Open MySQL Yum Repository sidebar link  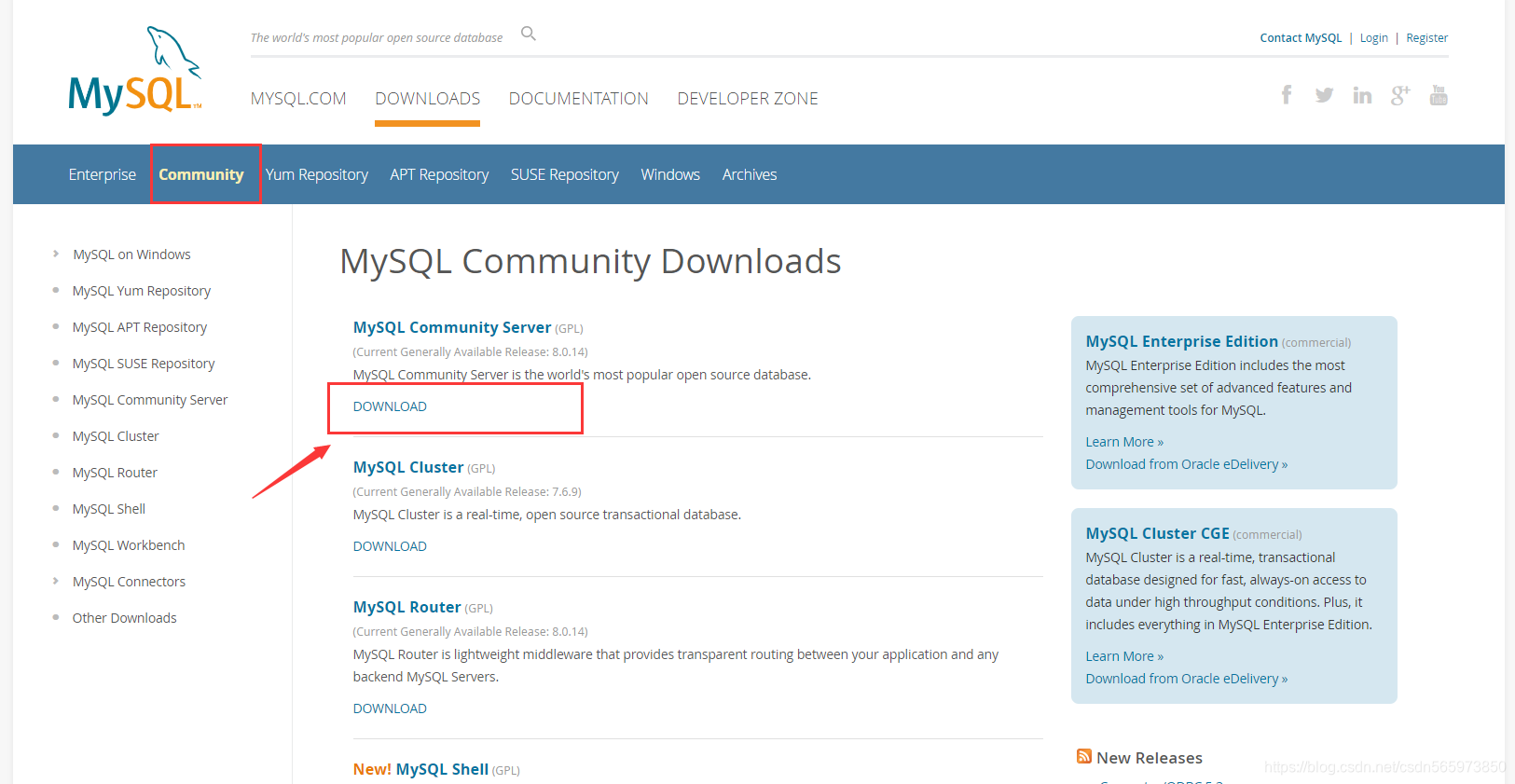pyautogui.click(x=142, y=291)
